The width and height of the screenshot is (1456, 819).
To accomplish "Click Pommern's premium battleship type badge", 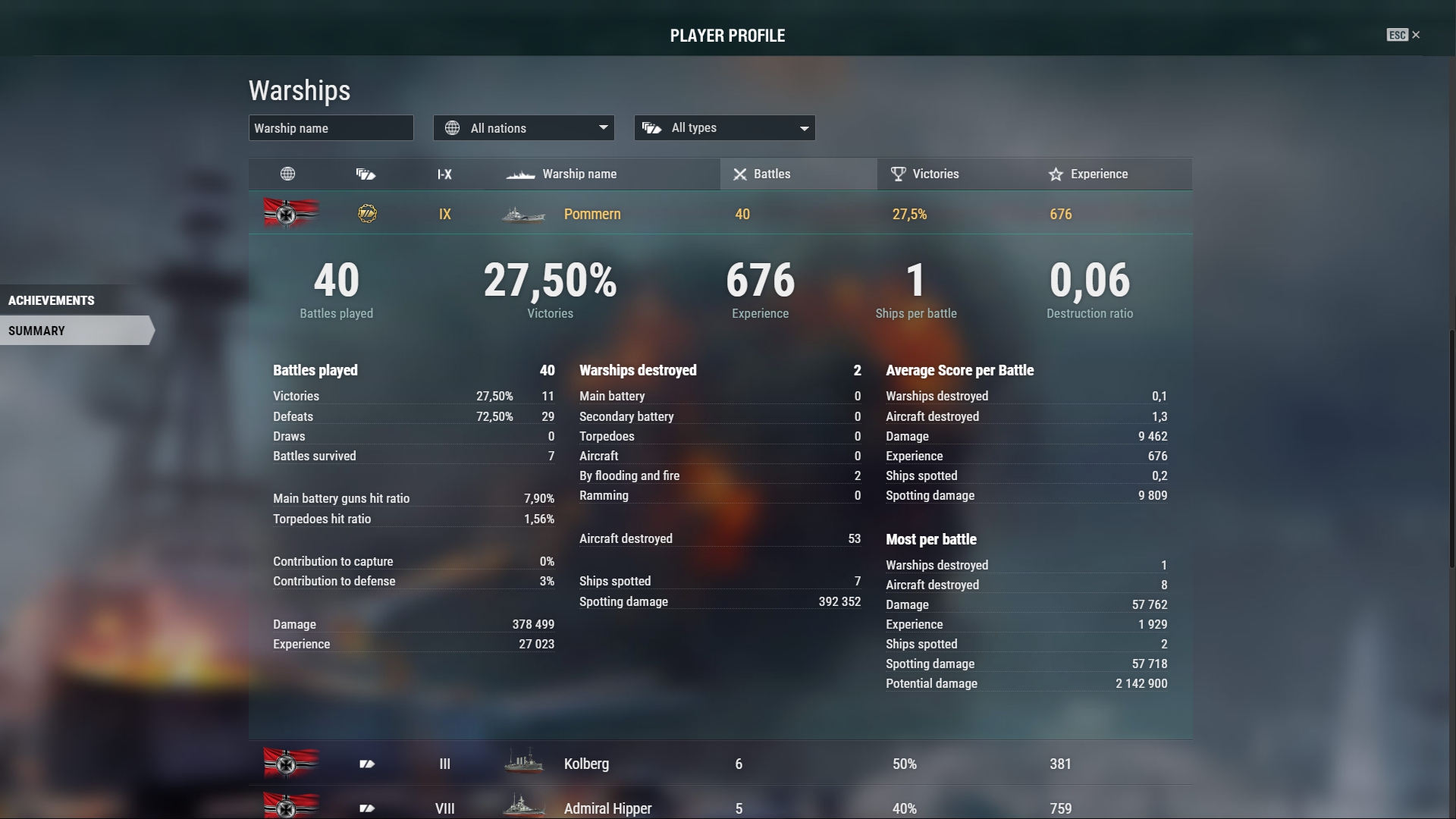I will [367, 214].
